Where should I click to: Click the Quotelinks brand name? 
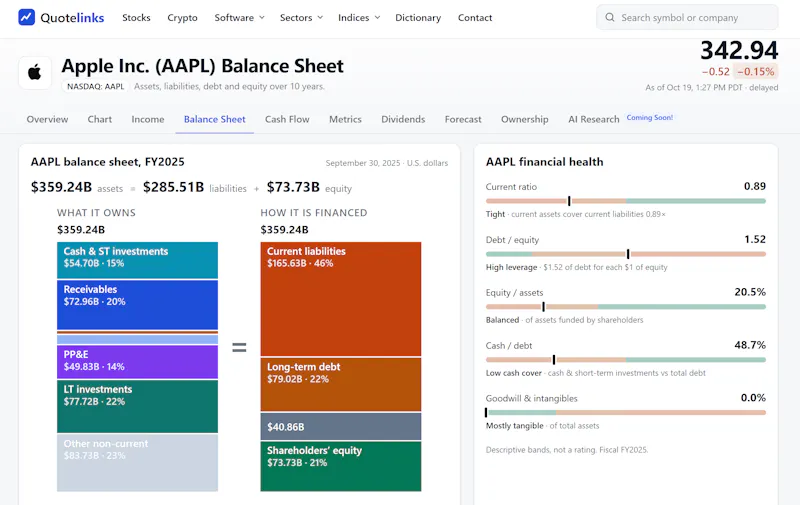(x=72, y=18)
